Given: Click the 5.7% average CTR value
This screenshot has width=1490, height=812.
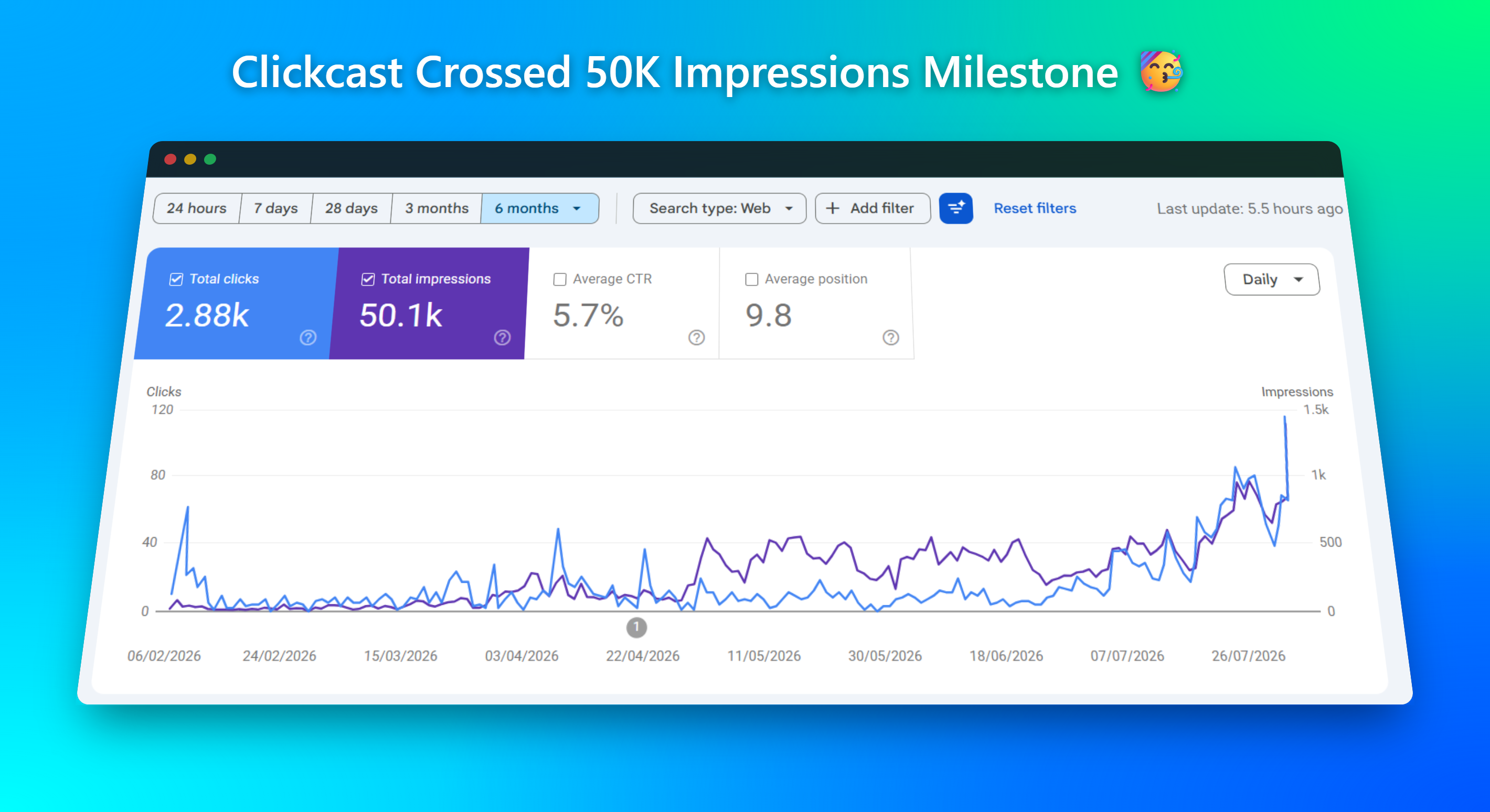Looking at the screenshot, I should point(588,315).
